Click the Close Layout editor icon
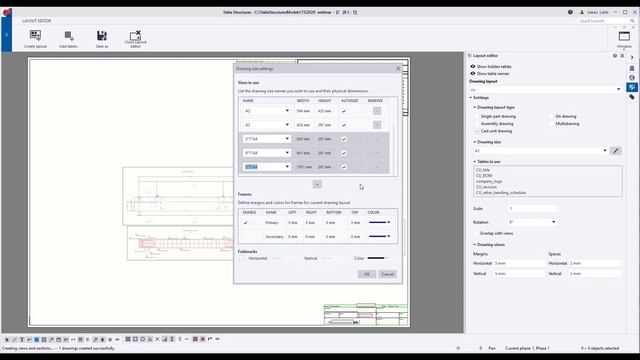This screenshot has height=360, width=640. coord(136,35)
